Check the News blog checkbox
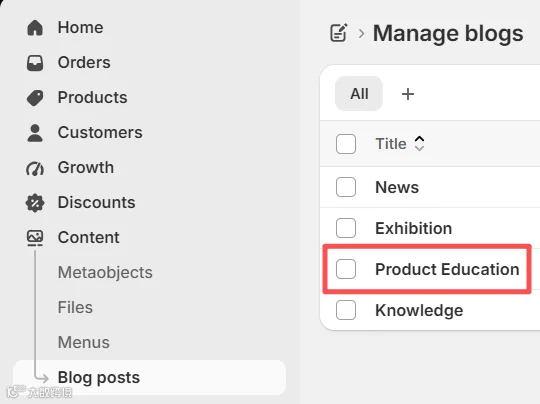Viewport: 540px width, 404px height. [x=346, y=187]
